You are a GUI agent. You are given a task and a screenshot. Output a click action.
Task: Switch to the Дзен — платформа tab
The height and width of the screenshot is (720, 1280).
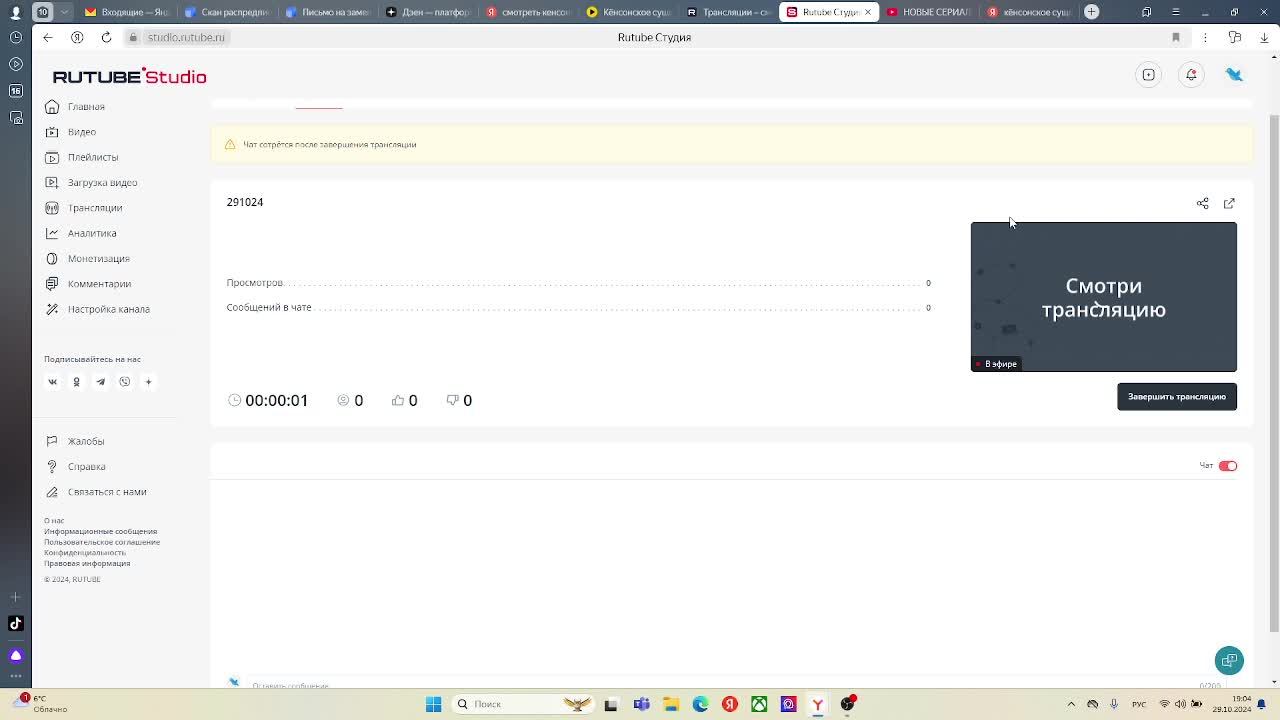(427, 12)
